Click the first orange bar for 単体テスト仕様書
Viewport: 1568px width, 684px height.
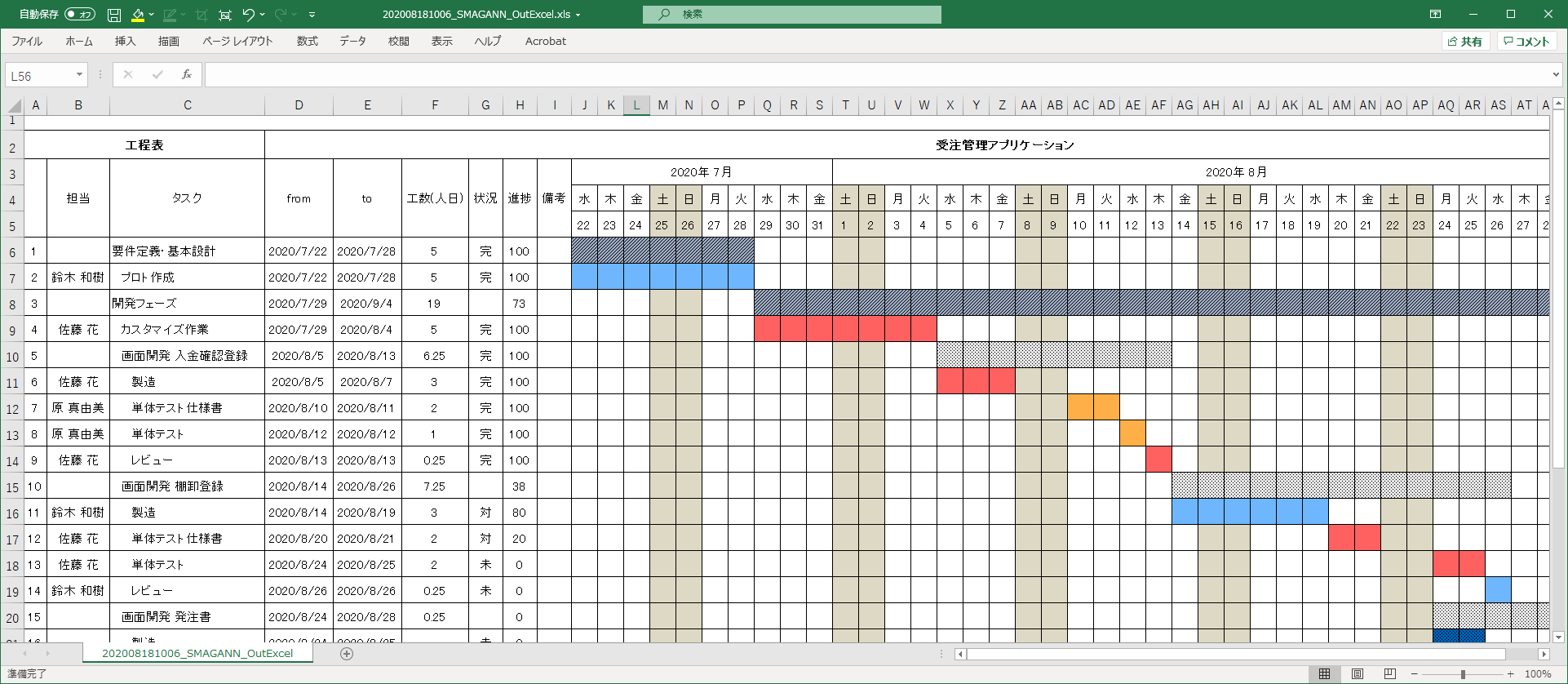tap(1080, 408)
